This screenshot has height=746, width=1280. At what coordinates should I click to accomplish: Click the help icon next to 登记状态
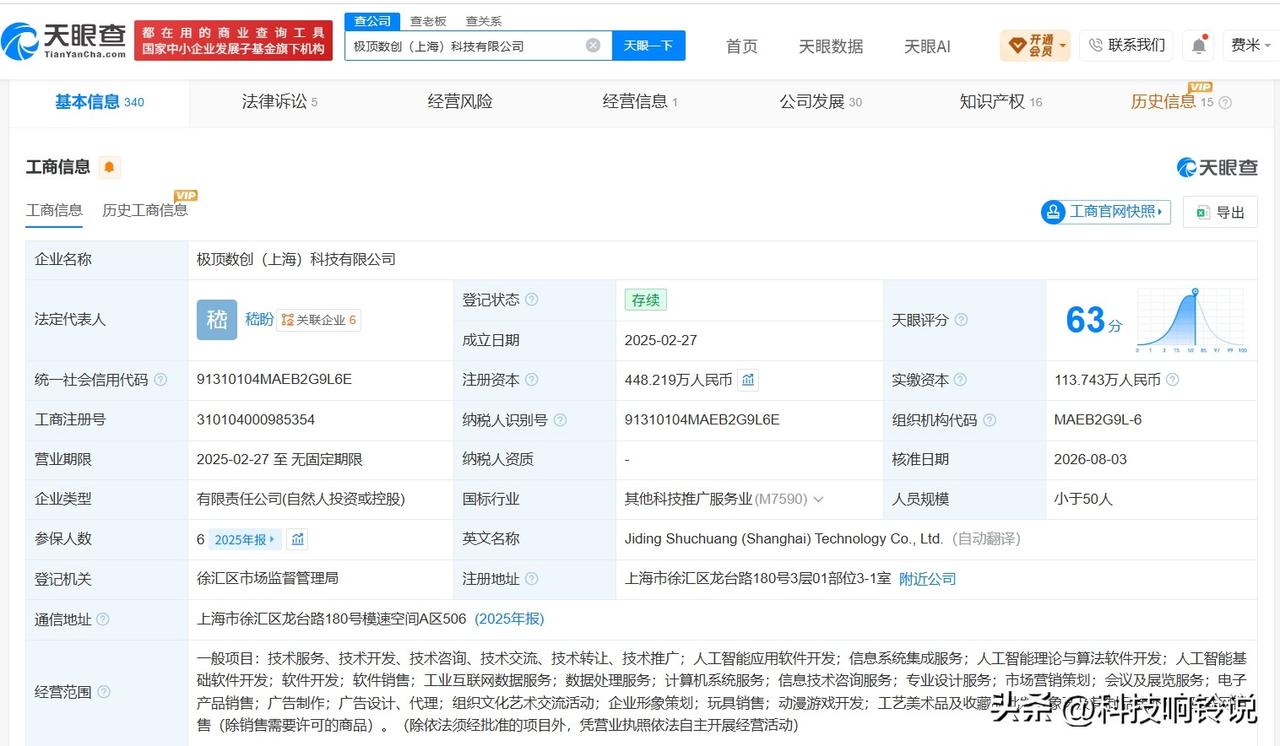(532, 300)
